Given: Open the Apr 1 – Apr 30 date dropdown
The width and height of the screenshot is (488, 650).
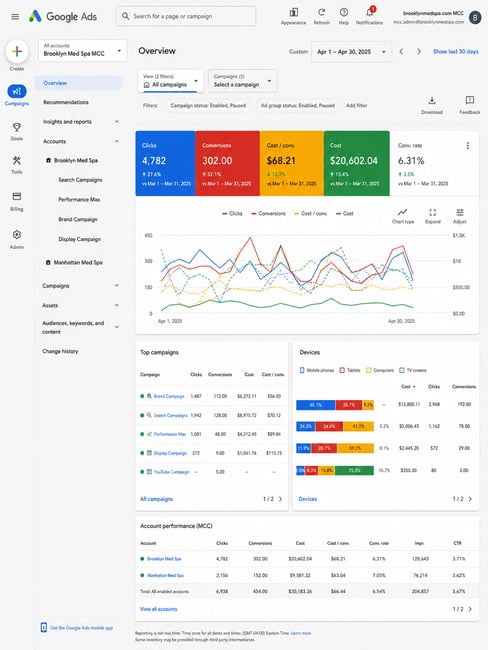Looking at the screenshot, I should point(351,52).
